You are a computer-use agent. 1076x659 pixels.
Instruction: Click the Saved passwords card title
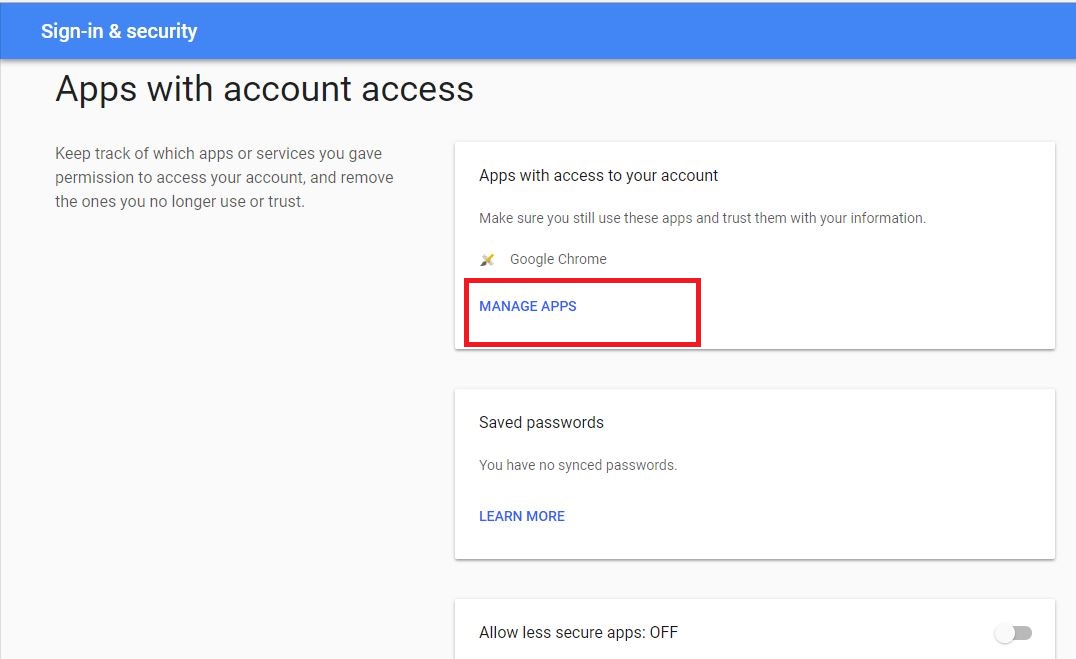[x=541, y=422]
